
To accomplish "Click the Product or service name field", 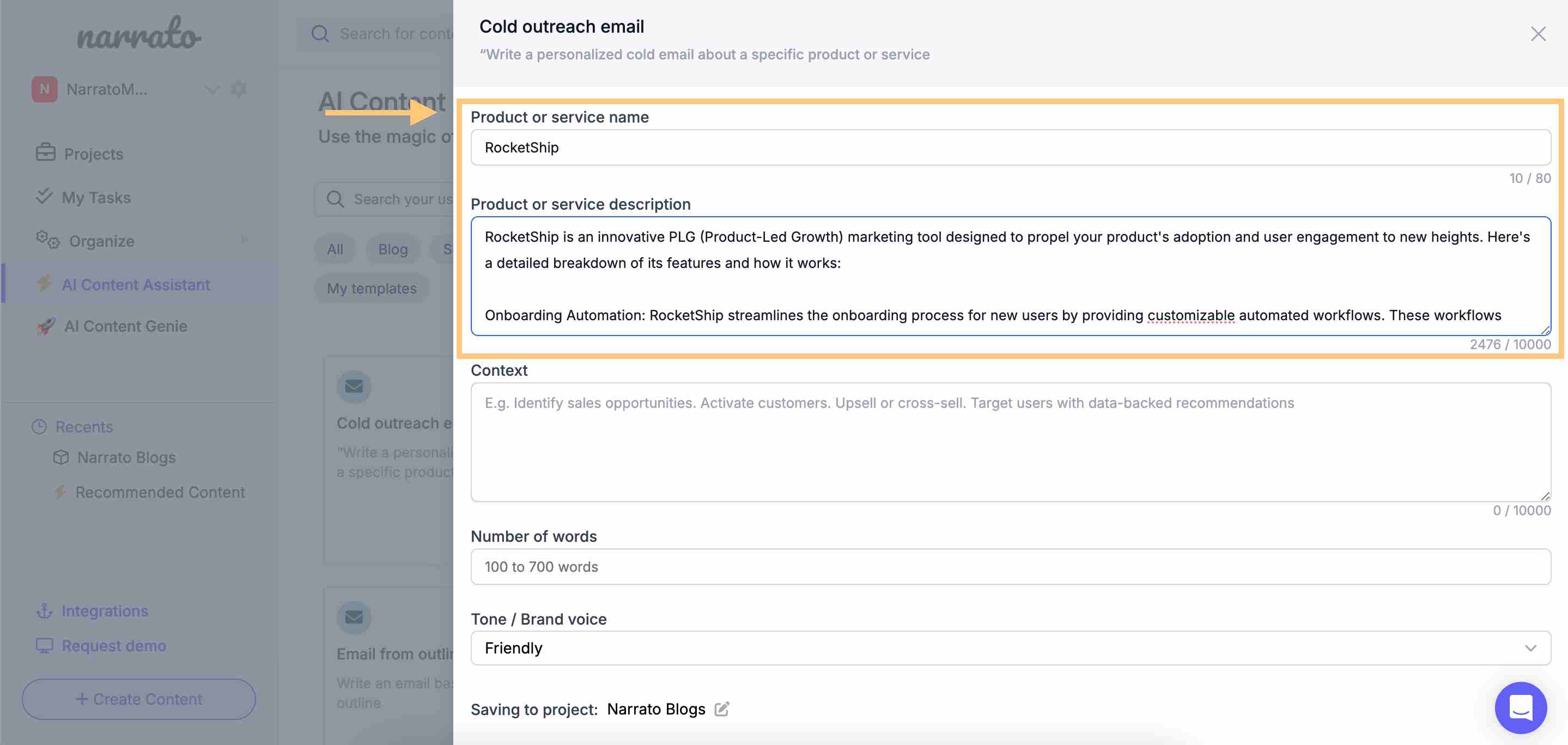I will (x=1011, y=147).
